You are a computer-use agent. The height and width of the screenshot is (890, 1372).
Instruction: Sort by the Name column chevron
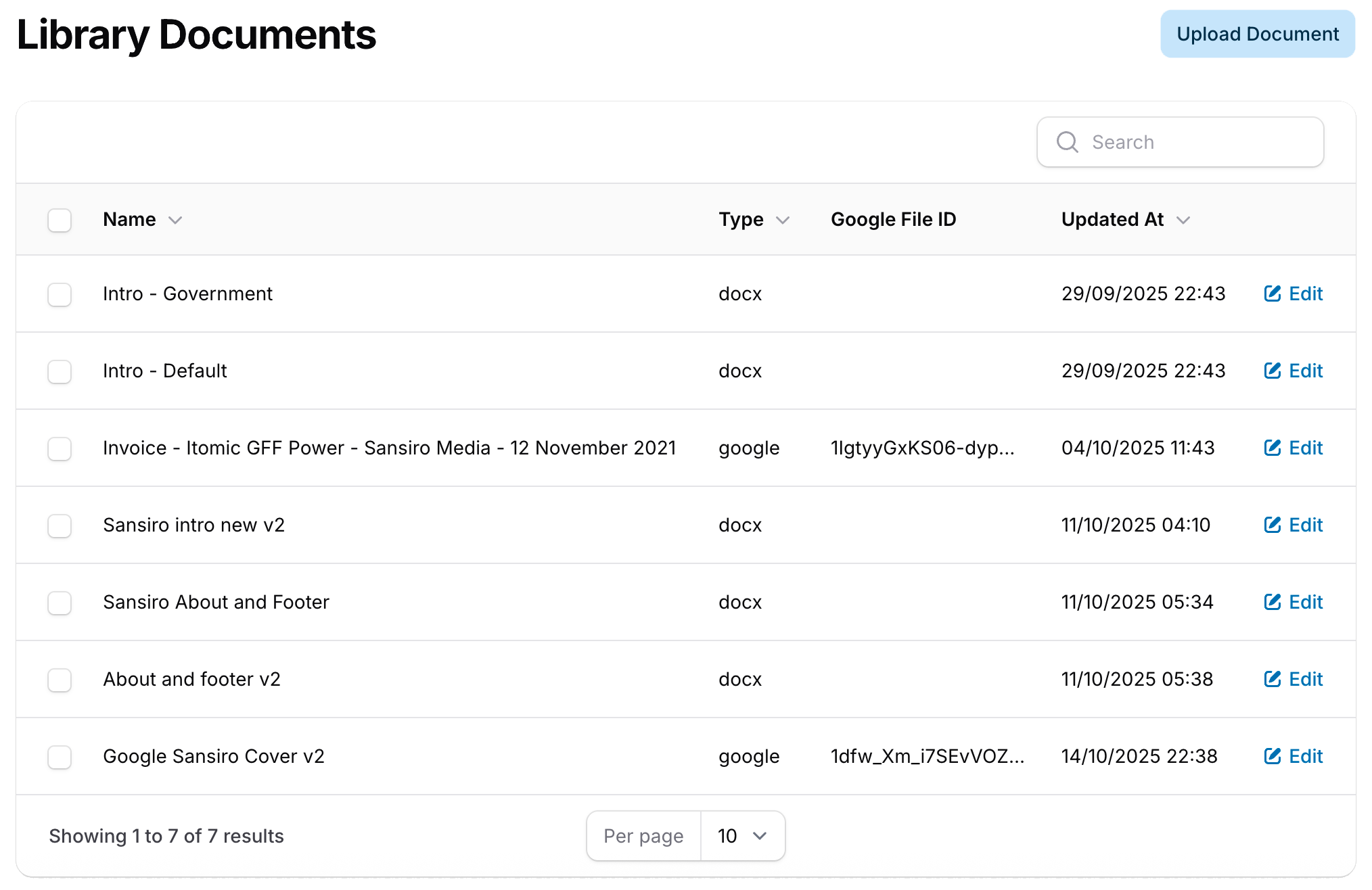pyautogui.click(x=175, y=220)
